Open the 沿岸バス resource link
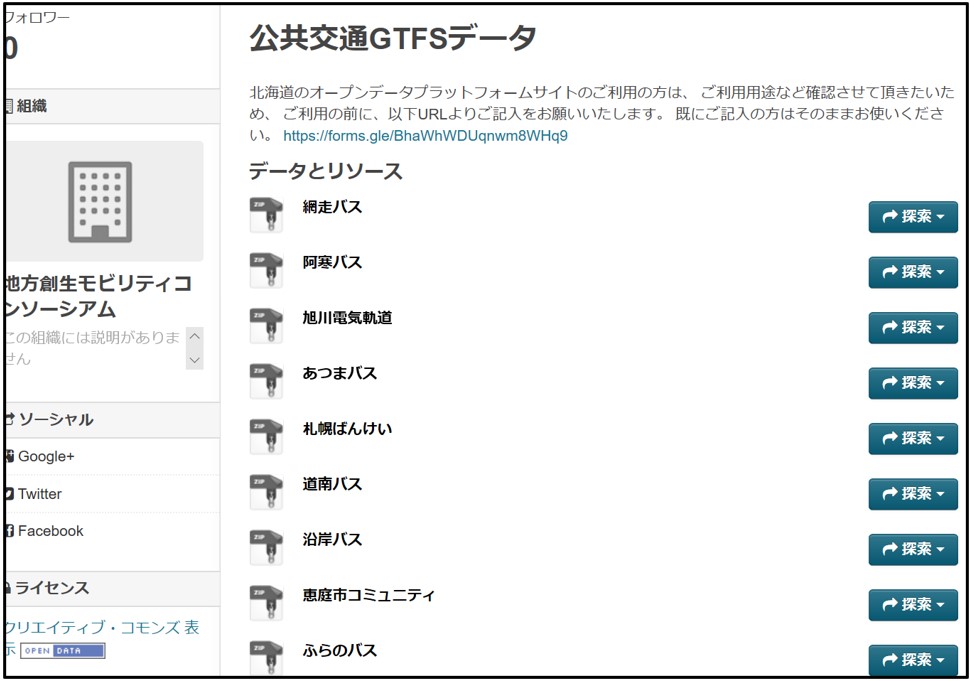The image size is (970, 681). coord(332,539)
